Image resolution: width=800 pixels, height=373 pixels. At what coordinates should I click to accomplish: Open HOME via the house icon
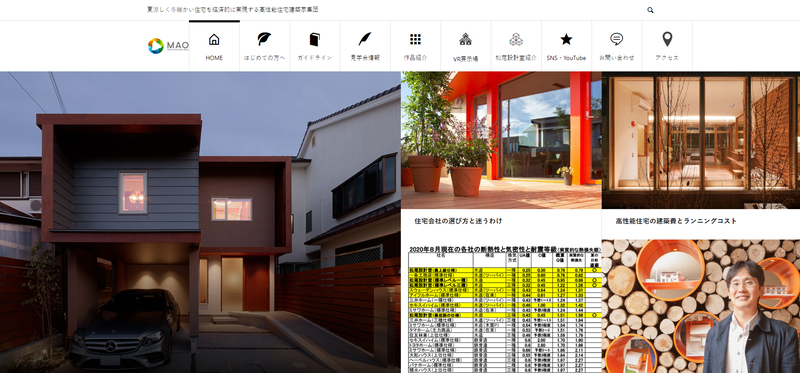[214, 39]
